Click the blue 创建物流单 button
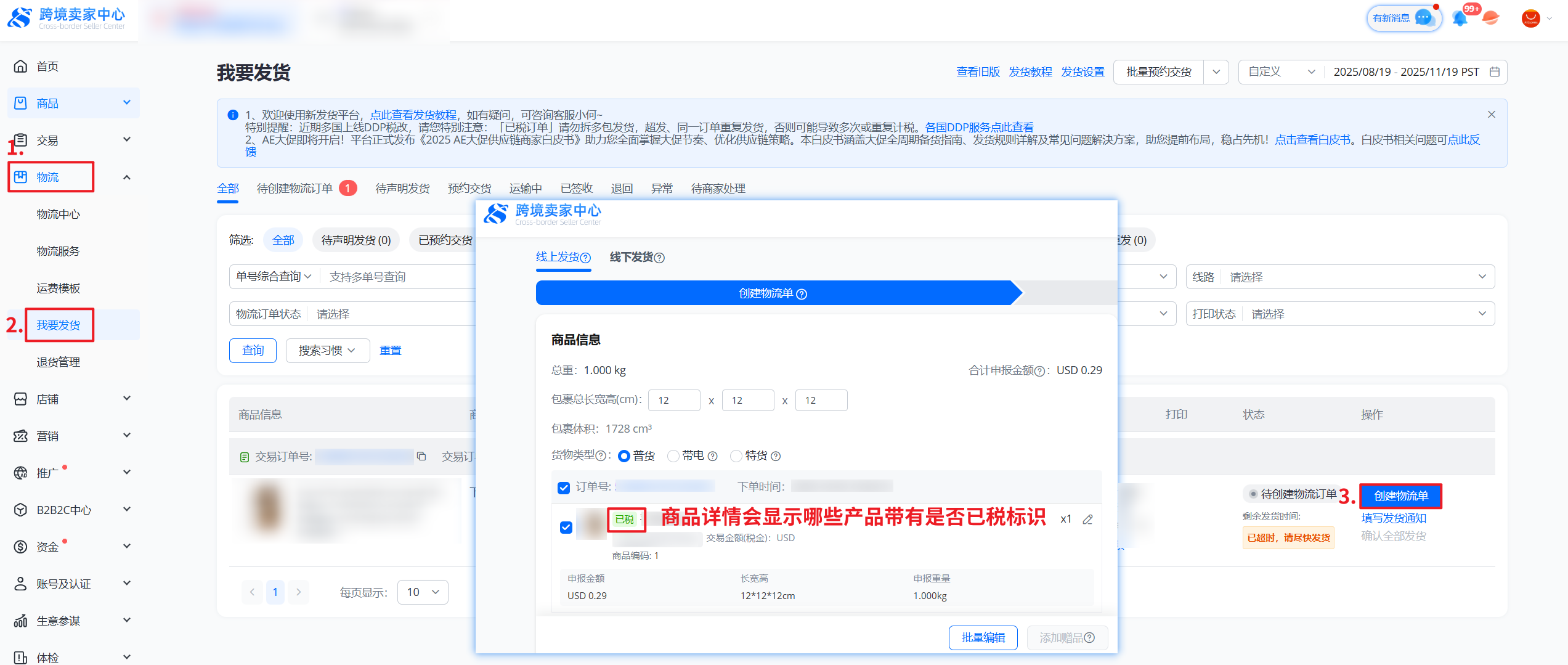The height and width of the screenshot is (665, 1568). point(1400,496)
